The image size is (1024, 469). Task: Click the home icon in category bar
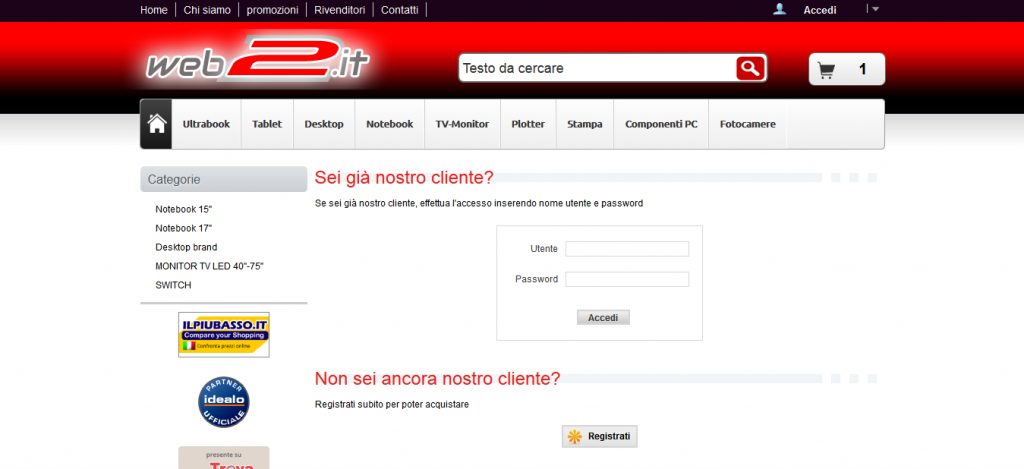click(x=156, y=124)
